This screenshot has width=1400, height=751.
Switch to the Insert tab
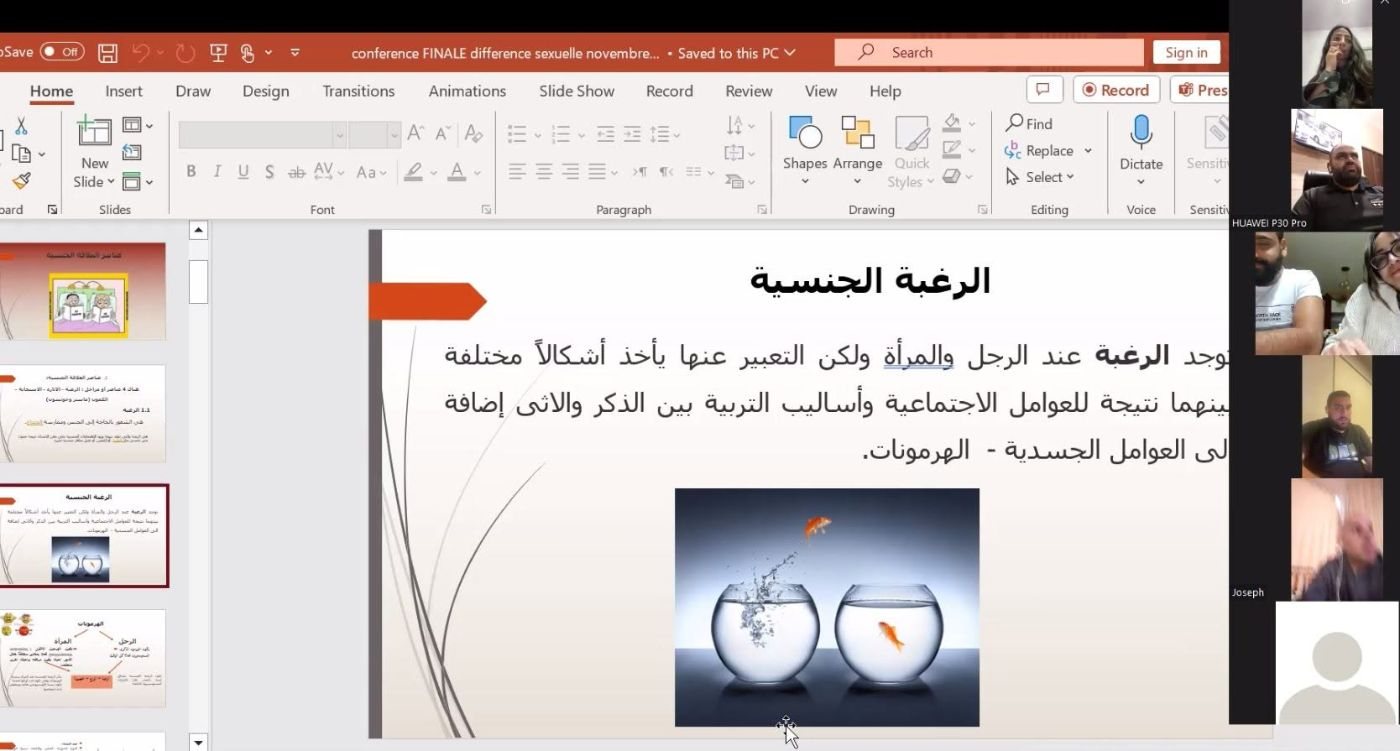click(x=124, y=91)
